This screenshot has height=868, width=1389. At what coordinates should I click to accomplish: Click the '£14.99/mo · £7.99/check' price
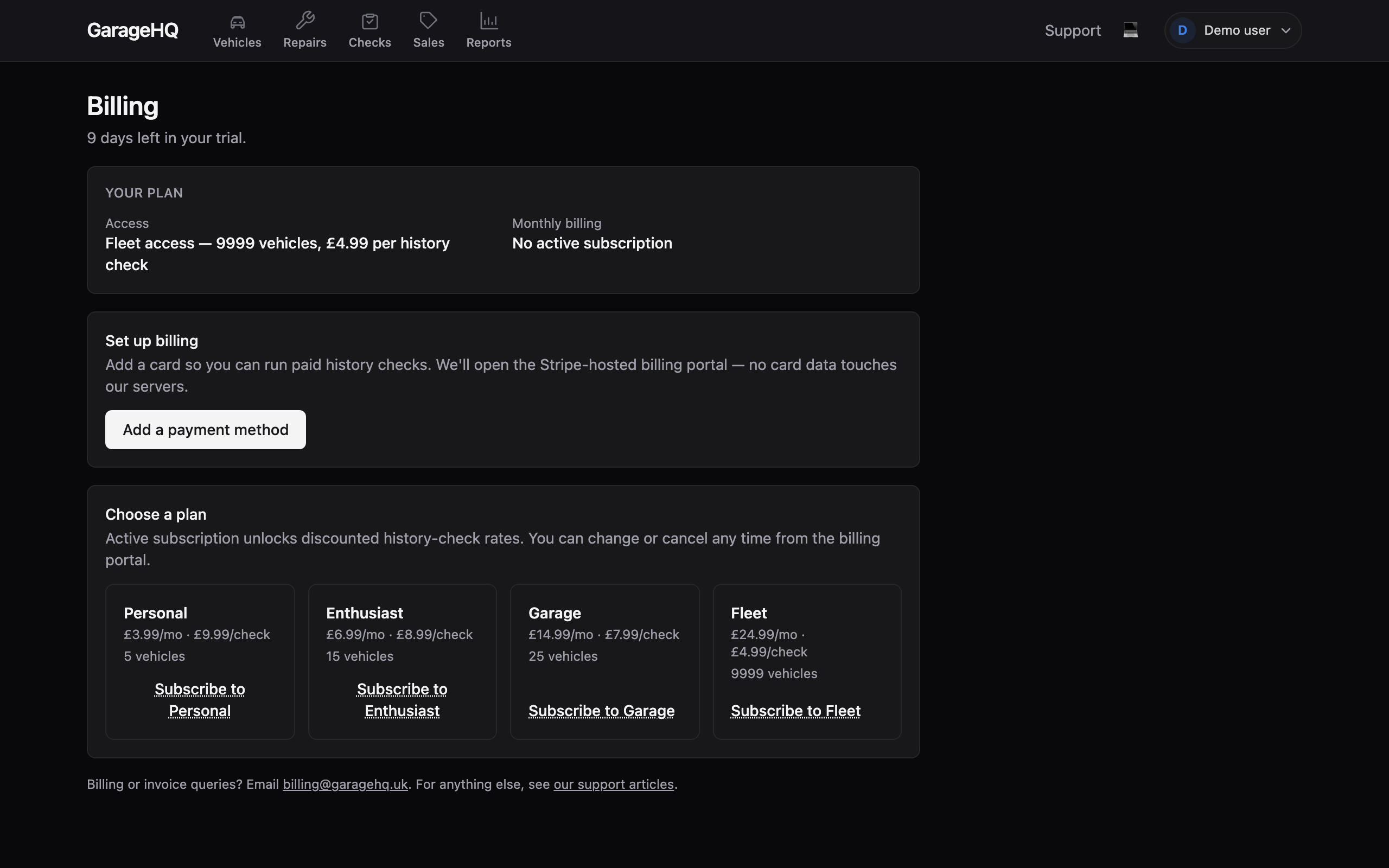tap(604, 635)
